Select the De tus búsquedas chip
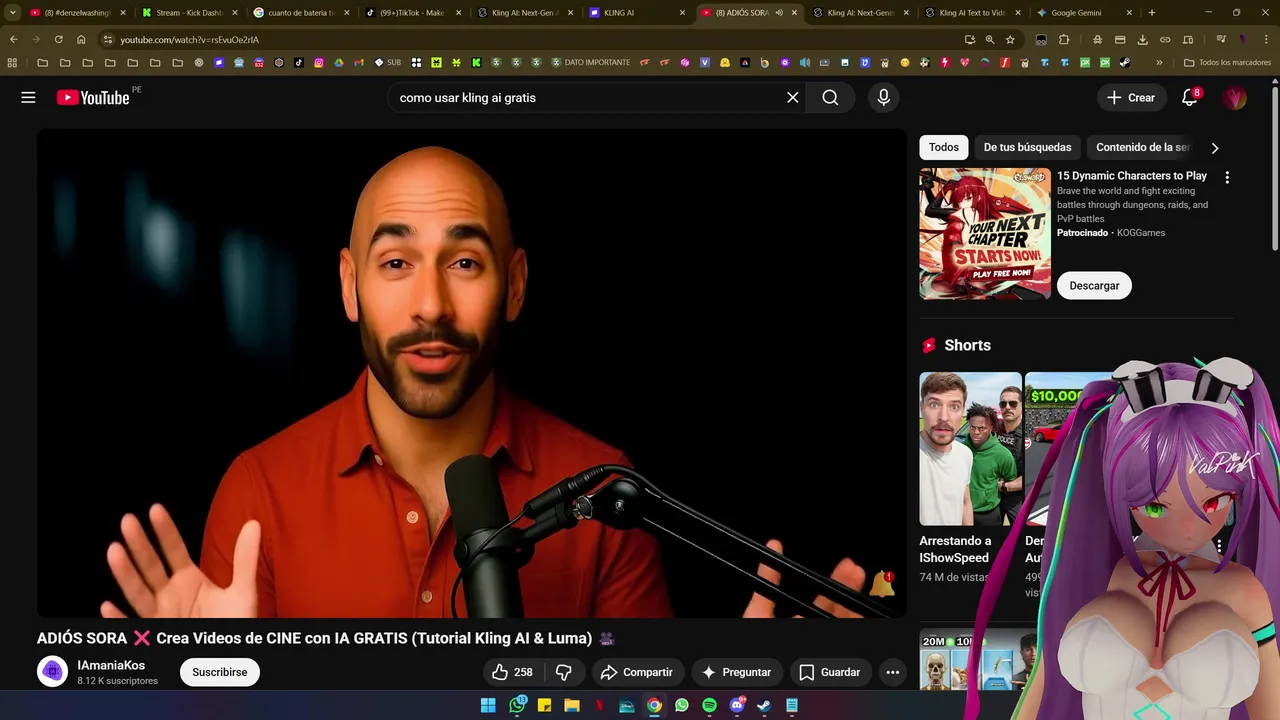This screenshot has height=720, width=1280. 1027,147
